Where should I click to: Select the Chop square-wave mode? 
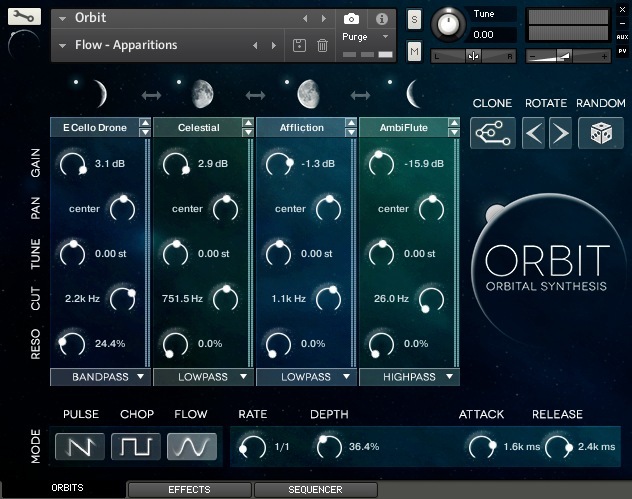[x=136, y=446]
